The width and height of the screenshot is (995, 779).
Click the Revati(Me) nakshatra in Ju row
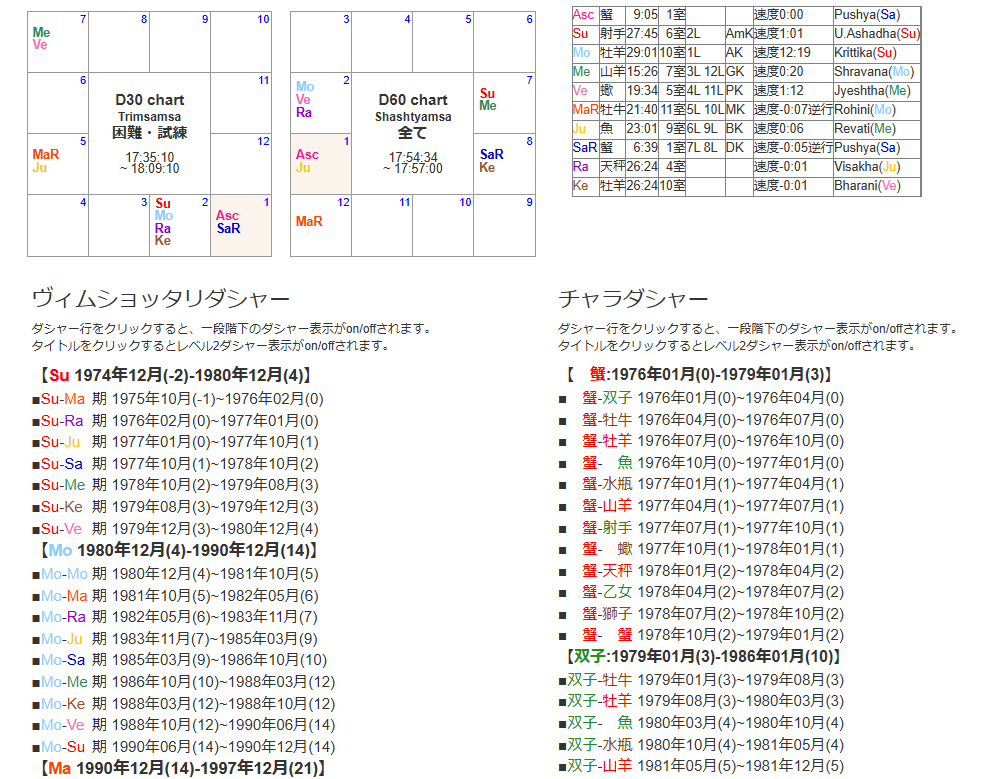click(x=868, y=128)
